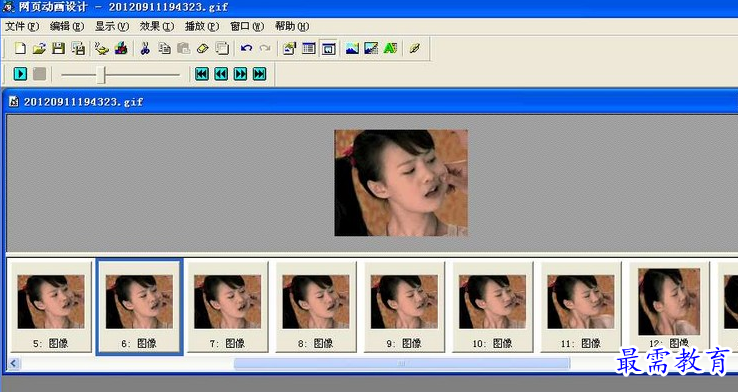Viewport: 738px width, 392px height.
Task: Step back to previous frame
Action: click(x=221, y=74)
